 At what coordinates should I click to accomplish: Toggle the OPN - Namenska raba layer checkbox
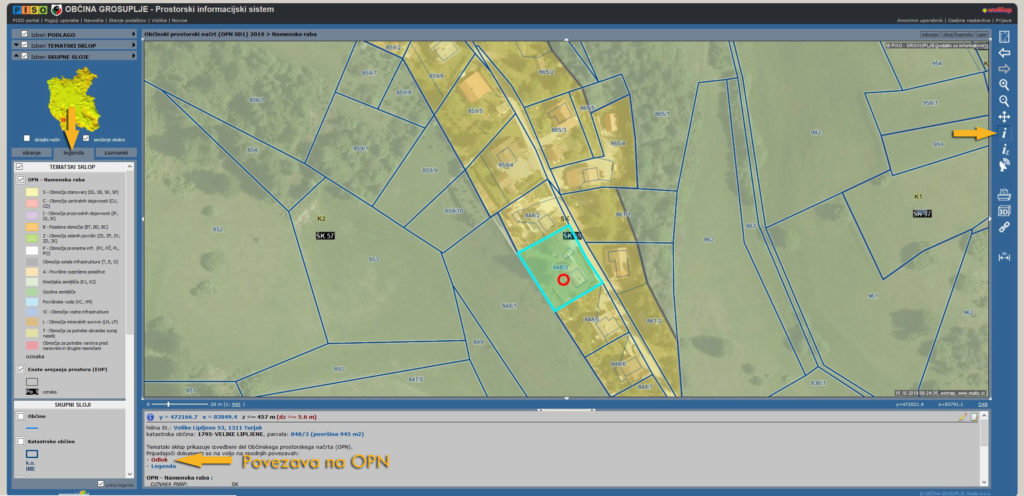point(21,179)
